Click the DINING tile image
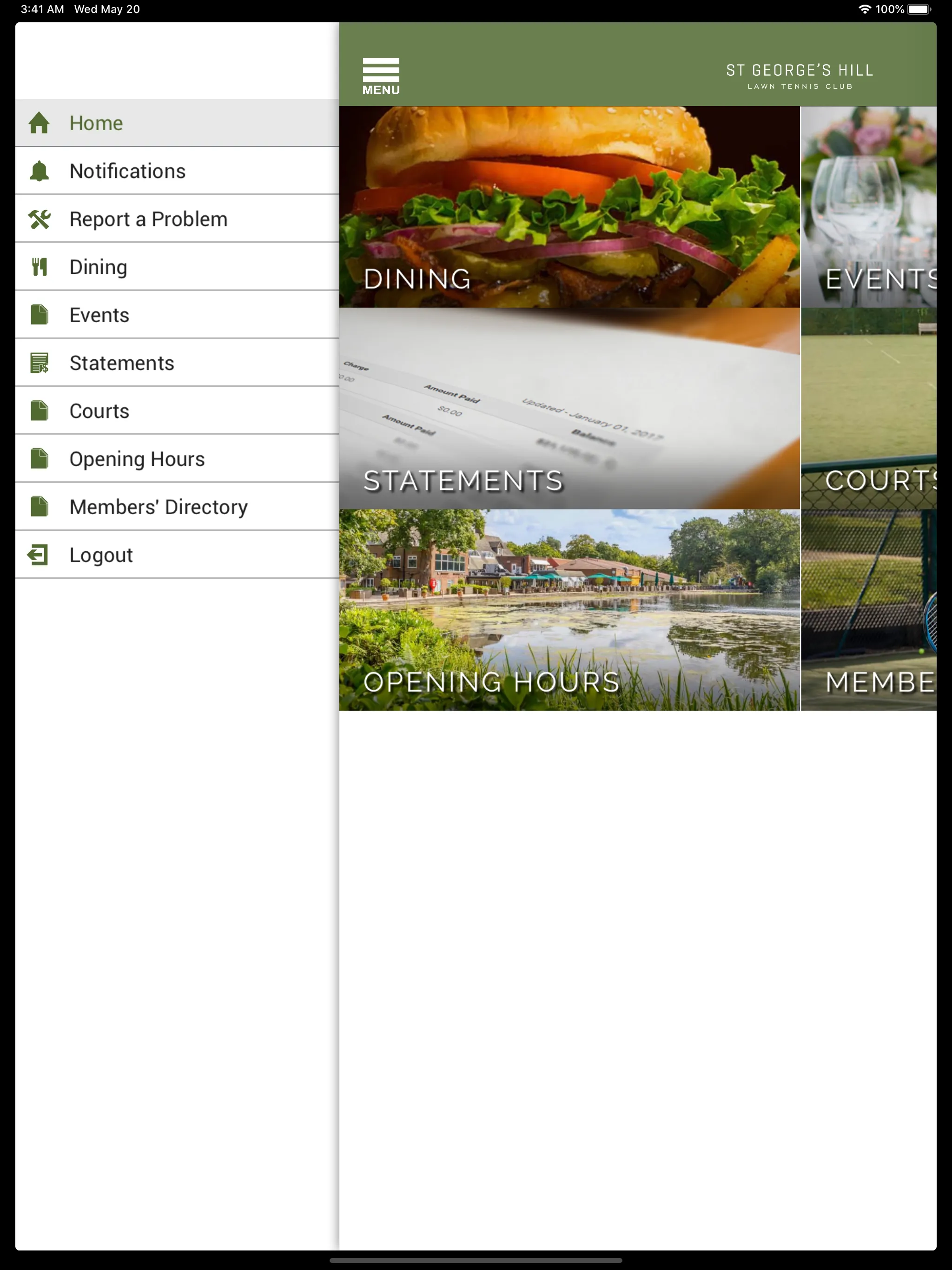The height and width of the screenshot is (1270, 952). pyautogui.click(x=569, y=207)
